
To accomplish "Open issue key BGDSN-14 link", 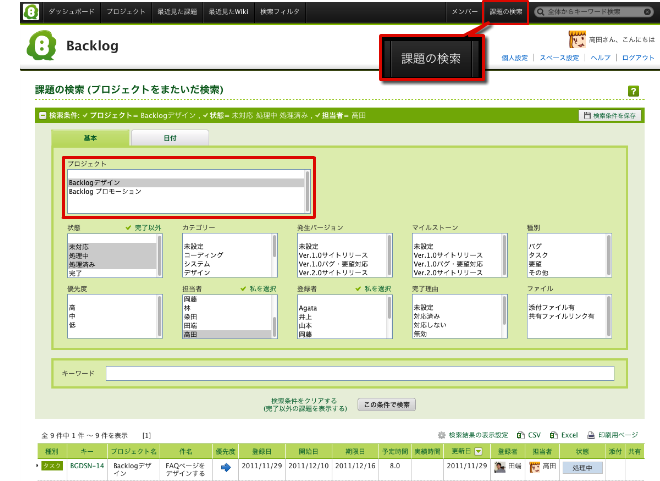I will pyautogui.click(x=87, y=466).
